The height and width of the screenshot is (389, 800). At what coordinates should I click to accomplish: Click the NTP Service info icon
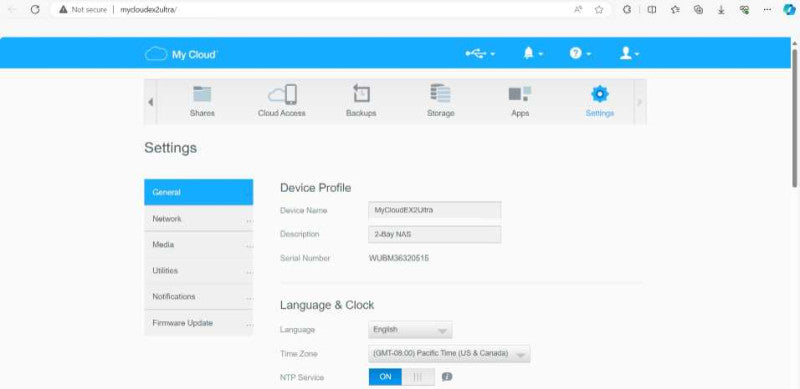[x=447, y=377]
